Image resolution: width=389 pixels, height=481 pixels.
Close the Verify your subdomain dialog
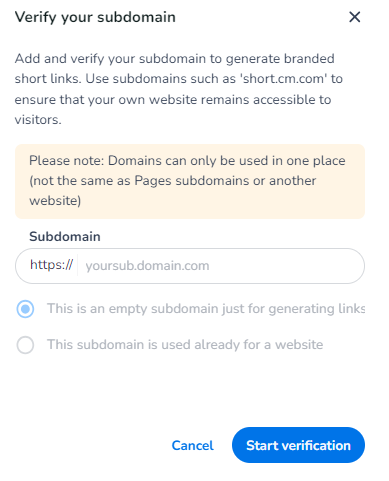[354, 17]
